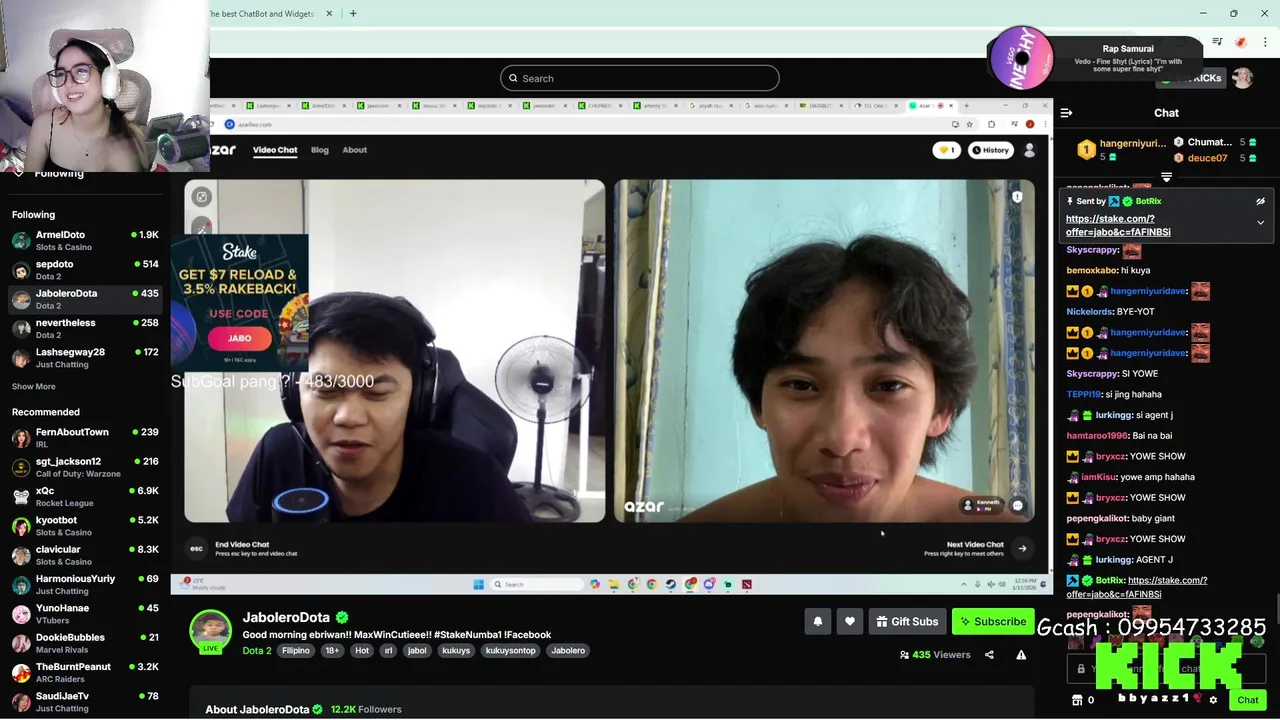Open xQc recommended channel
This screenshot has height=720, width=1280.
85,496
